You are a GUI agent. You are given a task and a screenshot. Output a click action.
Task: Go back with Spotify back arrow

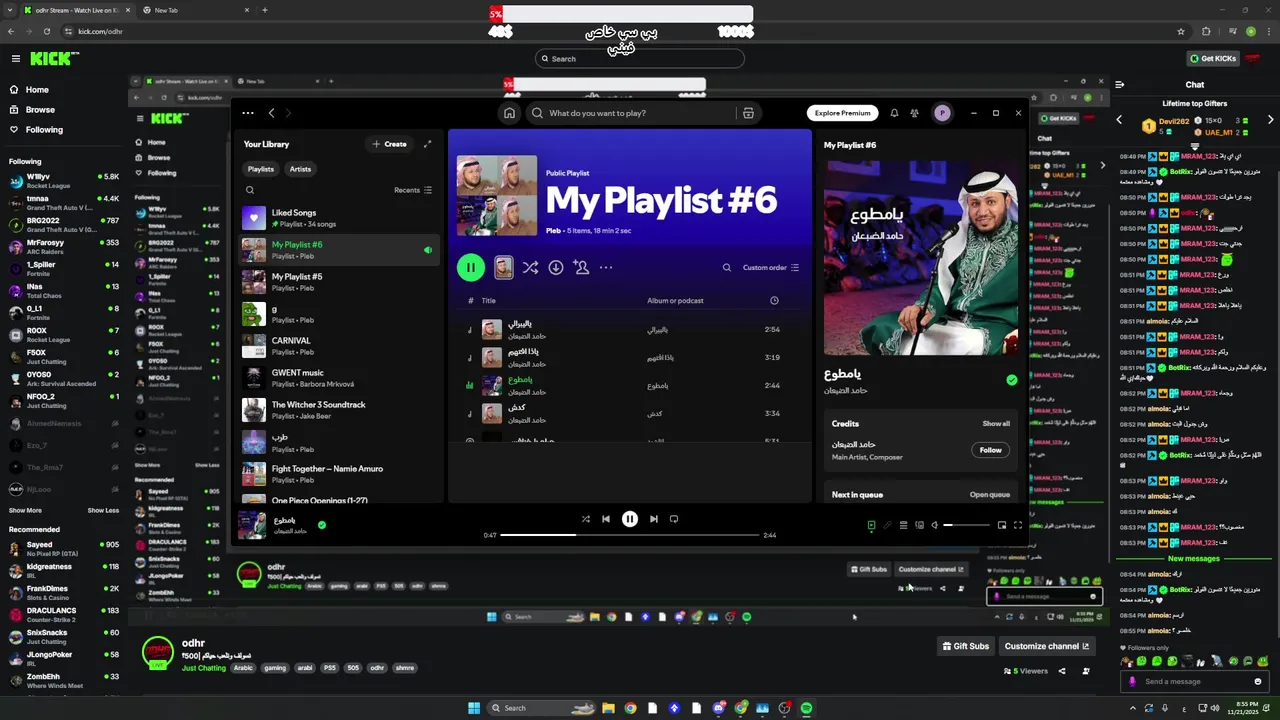271,113
